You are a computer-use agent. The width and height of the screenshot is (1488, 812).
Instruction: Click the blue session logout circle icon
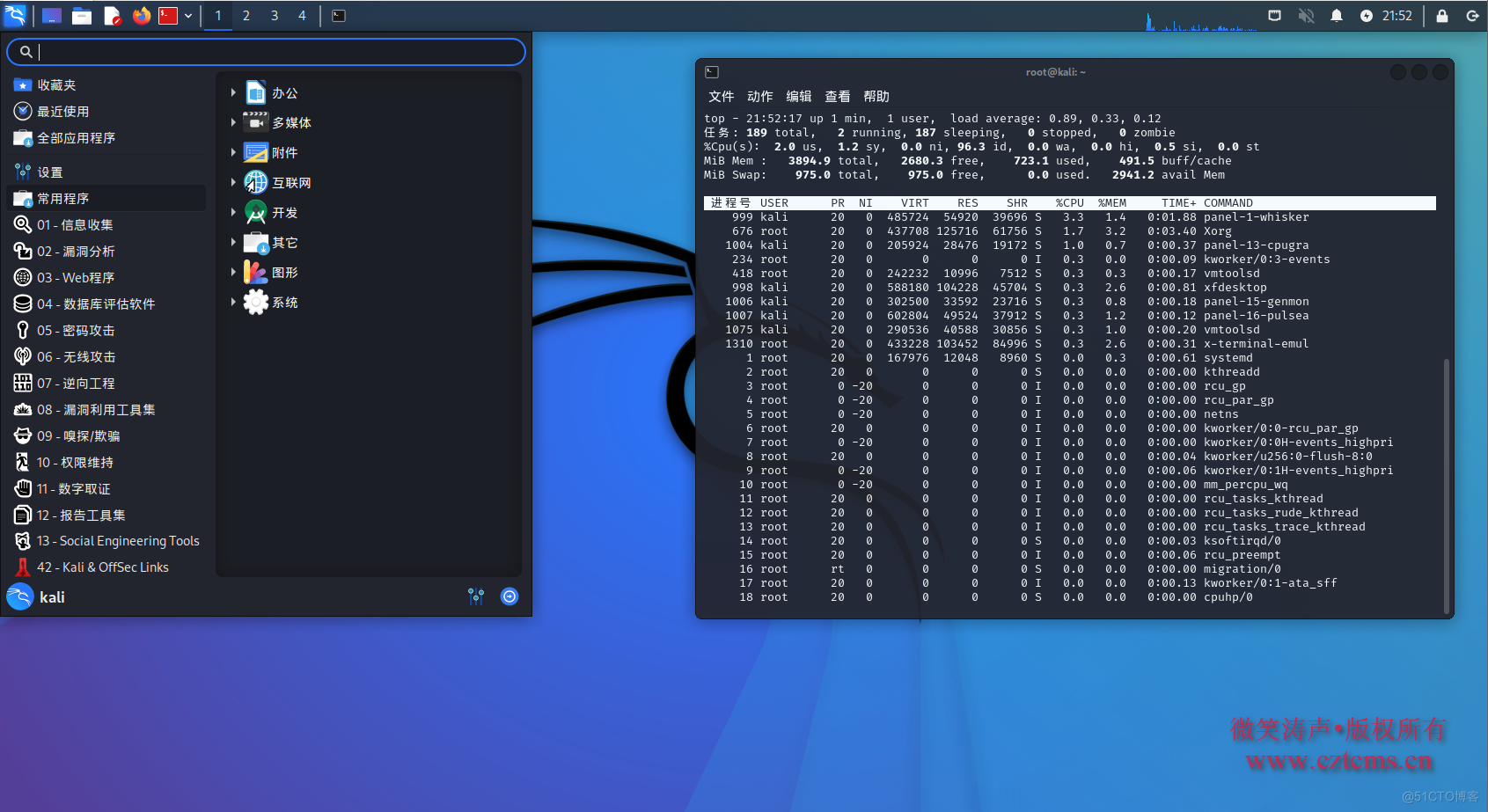509,596
